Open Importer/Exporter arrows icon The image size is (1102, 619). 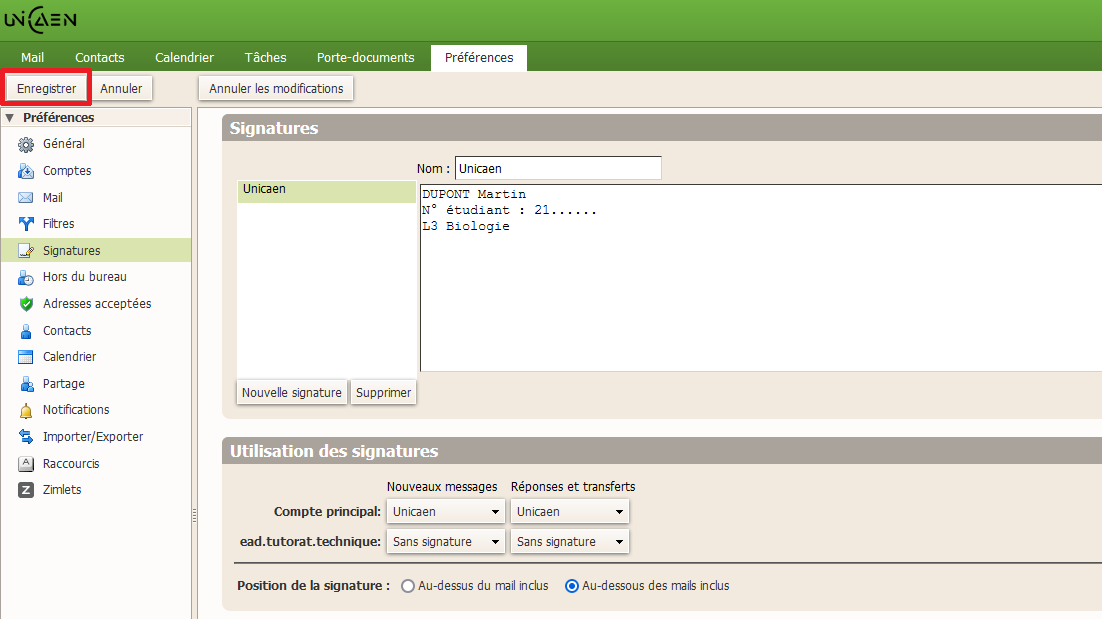coord(26,437)
